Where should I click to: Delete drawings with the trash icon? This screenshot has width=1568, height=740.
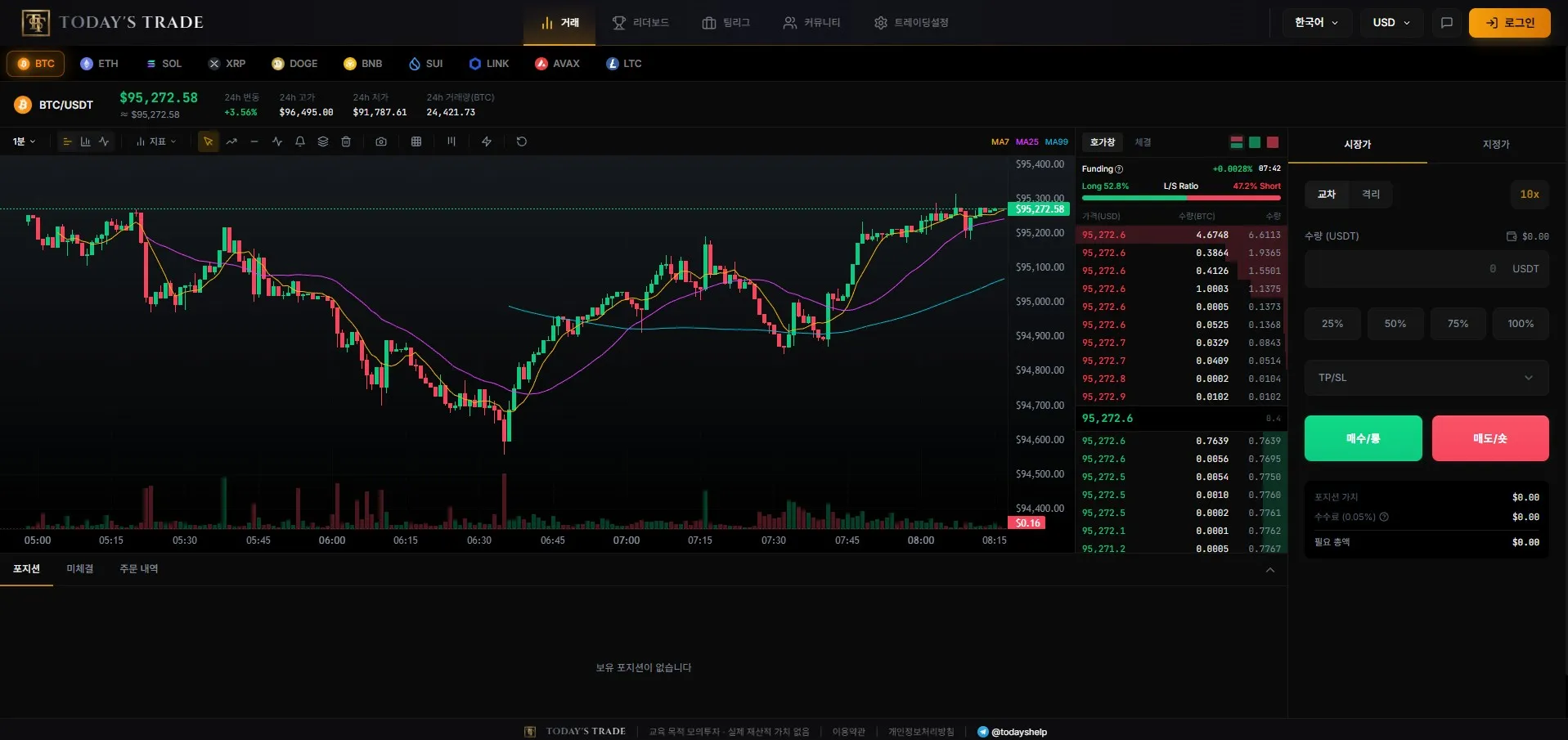click(x=346, y=141)
